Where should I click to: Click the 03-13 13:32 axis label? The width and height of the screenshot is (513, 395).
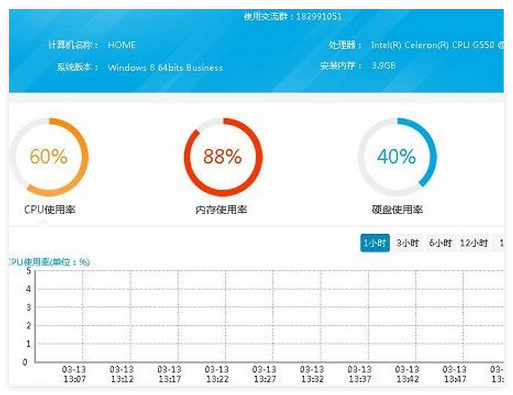[x=312, y=374]
